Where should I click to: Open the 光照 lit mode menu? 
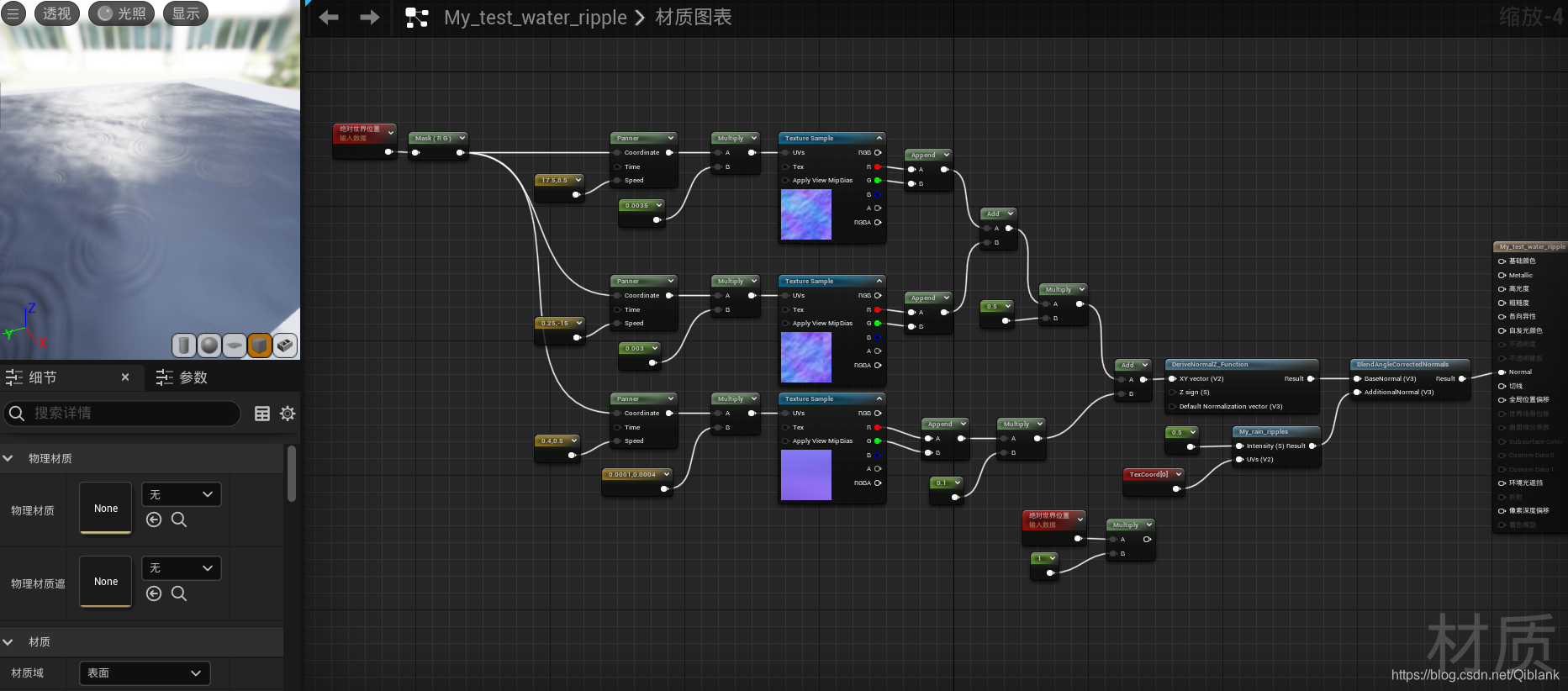(122, 13)
